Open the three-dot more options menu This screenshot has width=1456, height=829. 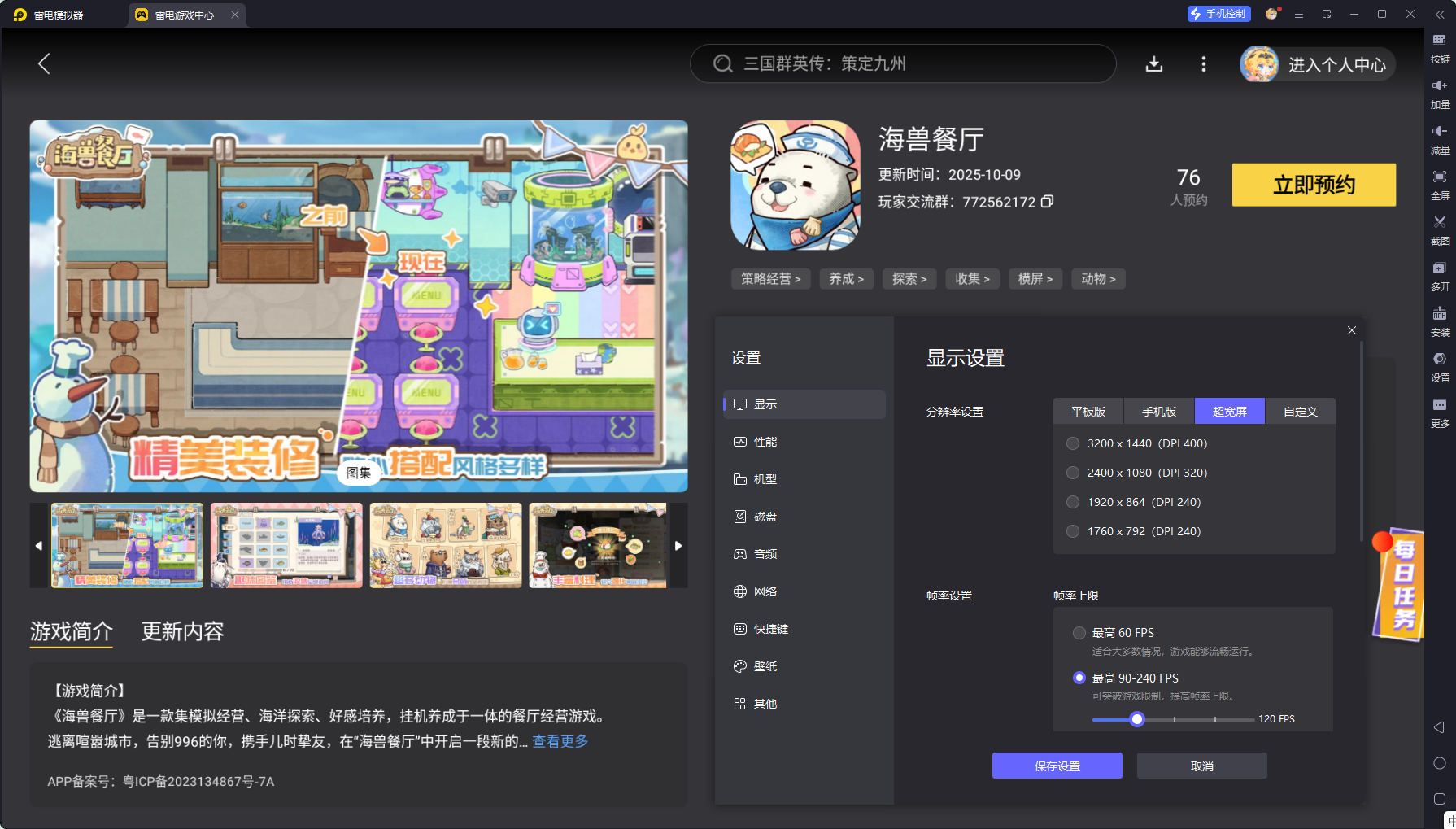click(1204, 64)
